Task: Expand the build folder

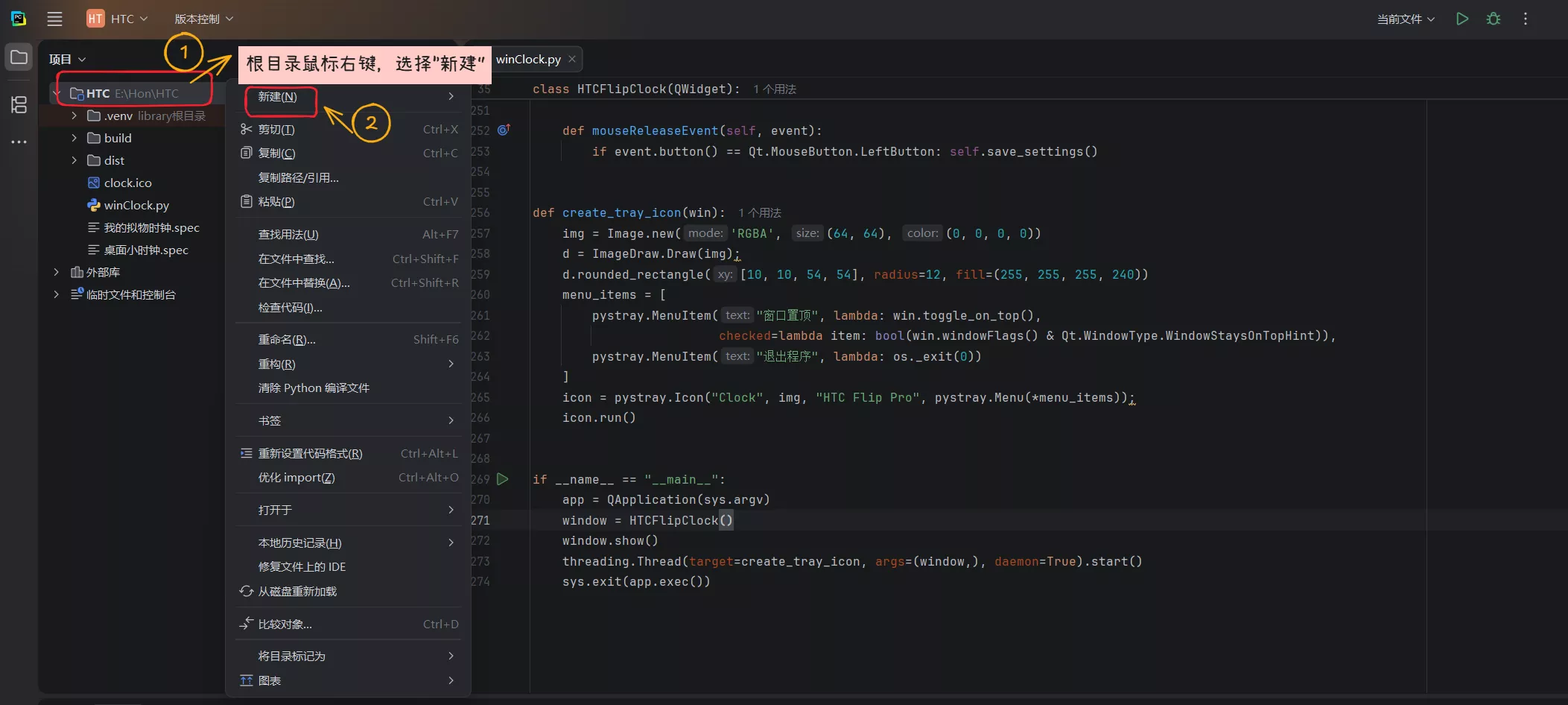Action: click(74, 138)
